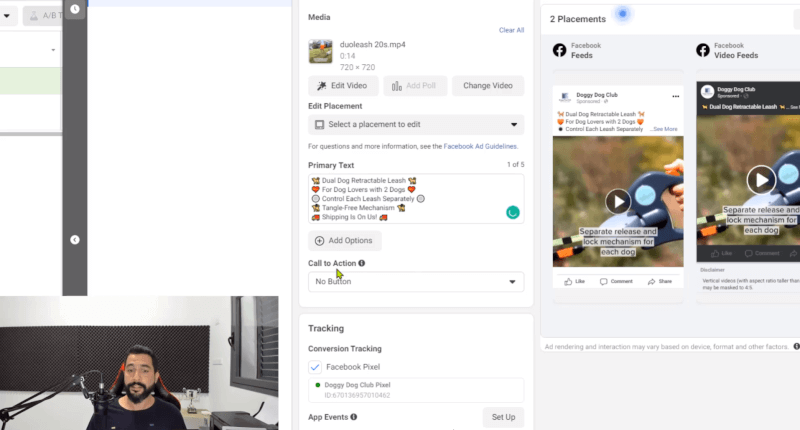The height and width of the screenshot is (430, 800).
Task: Click Comment in the Feeds preview
Action: tap(616, 282)
